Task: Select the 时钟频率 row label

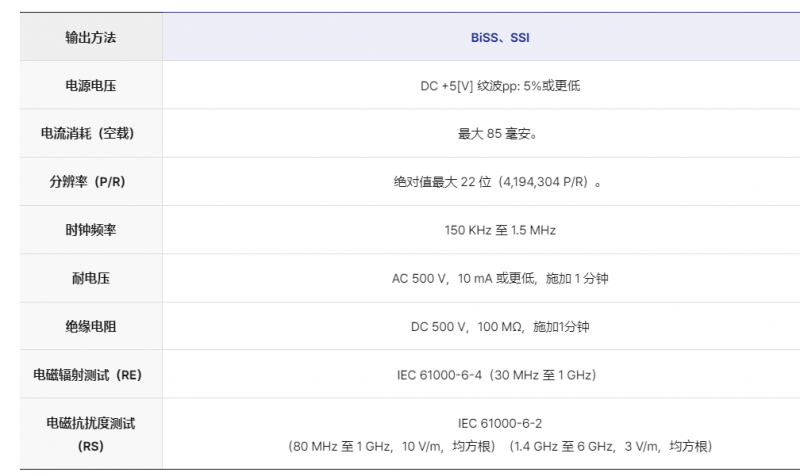Action: coord(90,230)
